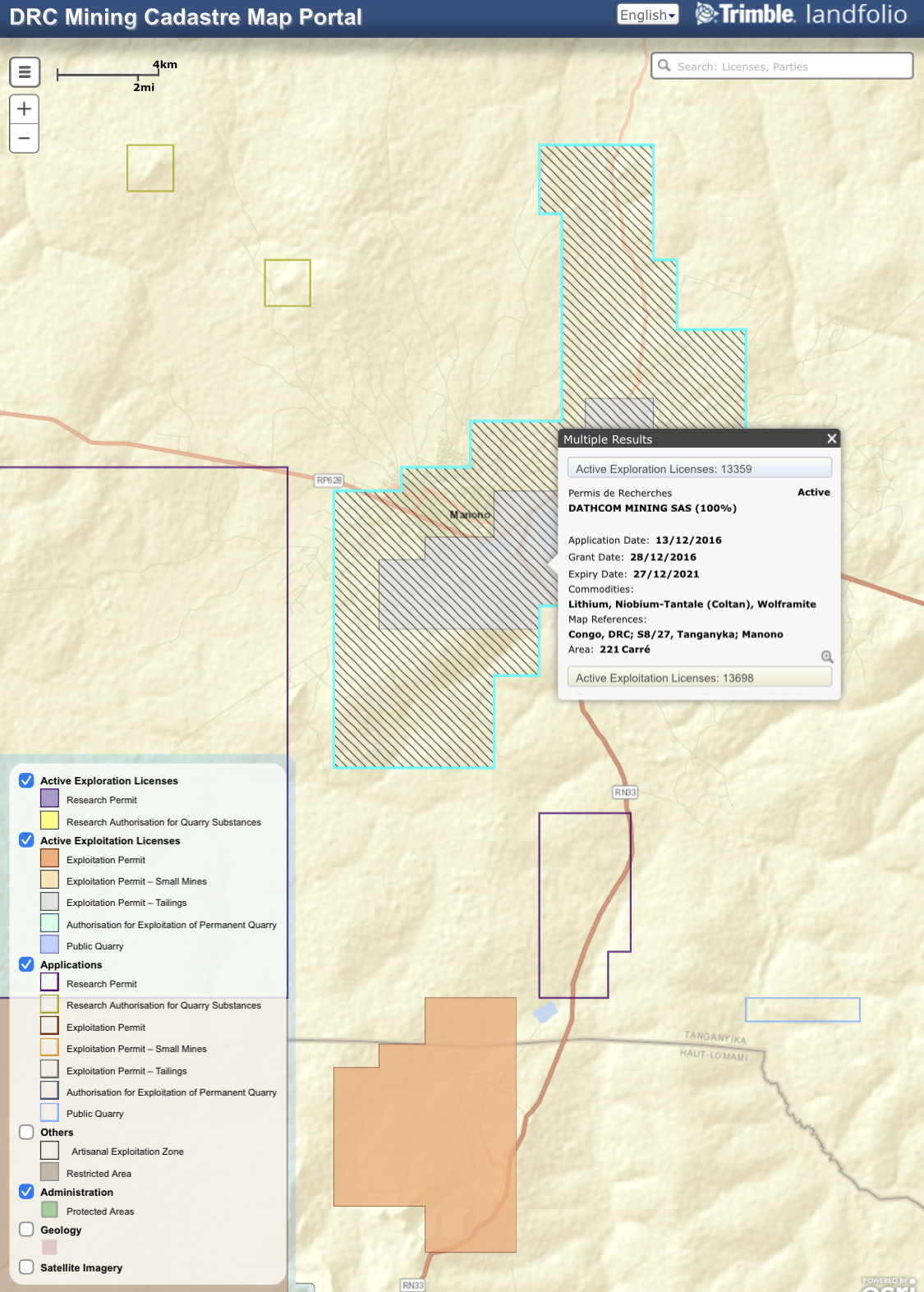Click the DRC Mining Cadastre Map Portal title
Viewport: 924px width, 1292px height.
186,17
